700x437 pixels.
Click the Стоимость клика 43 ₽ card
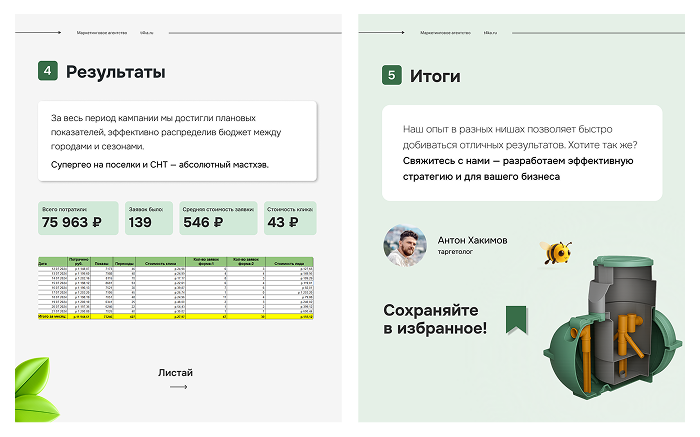[x=290, y=217]
